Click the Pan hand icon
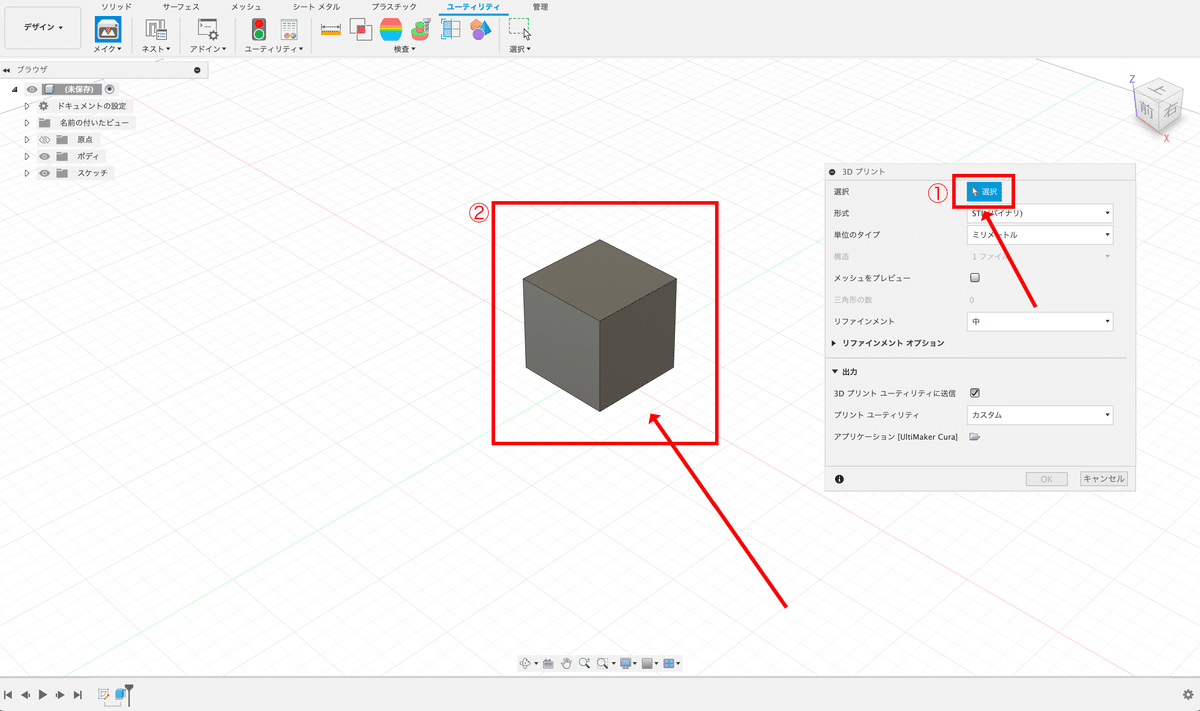 click(566, 663)
